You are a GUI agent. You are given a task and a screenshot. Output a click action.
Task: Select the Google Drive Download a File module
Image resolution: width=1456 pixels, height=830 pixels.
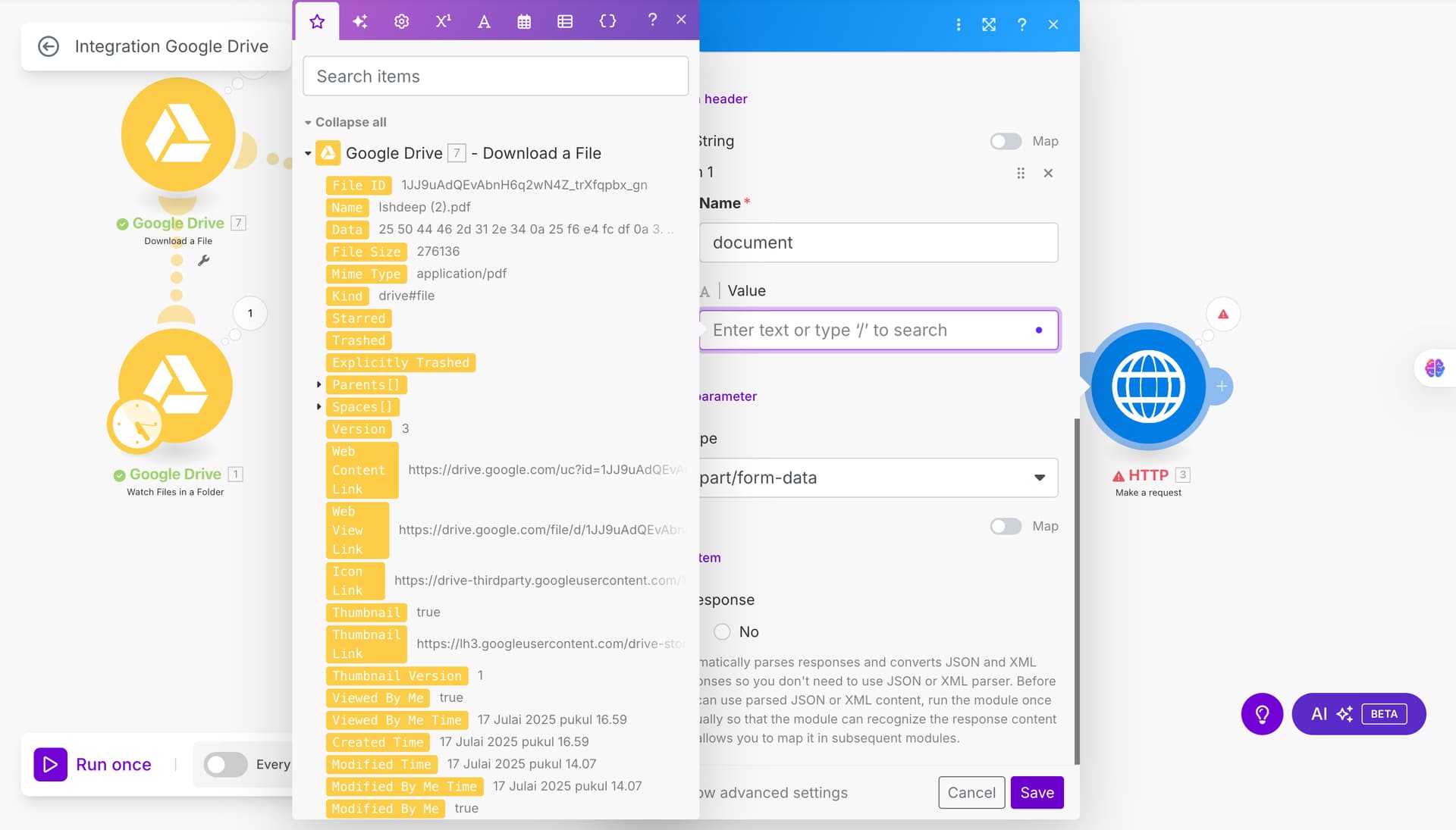pos(178,135)
